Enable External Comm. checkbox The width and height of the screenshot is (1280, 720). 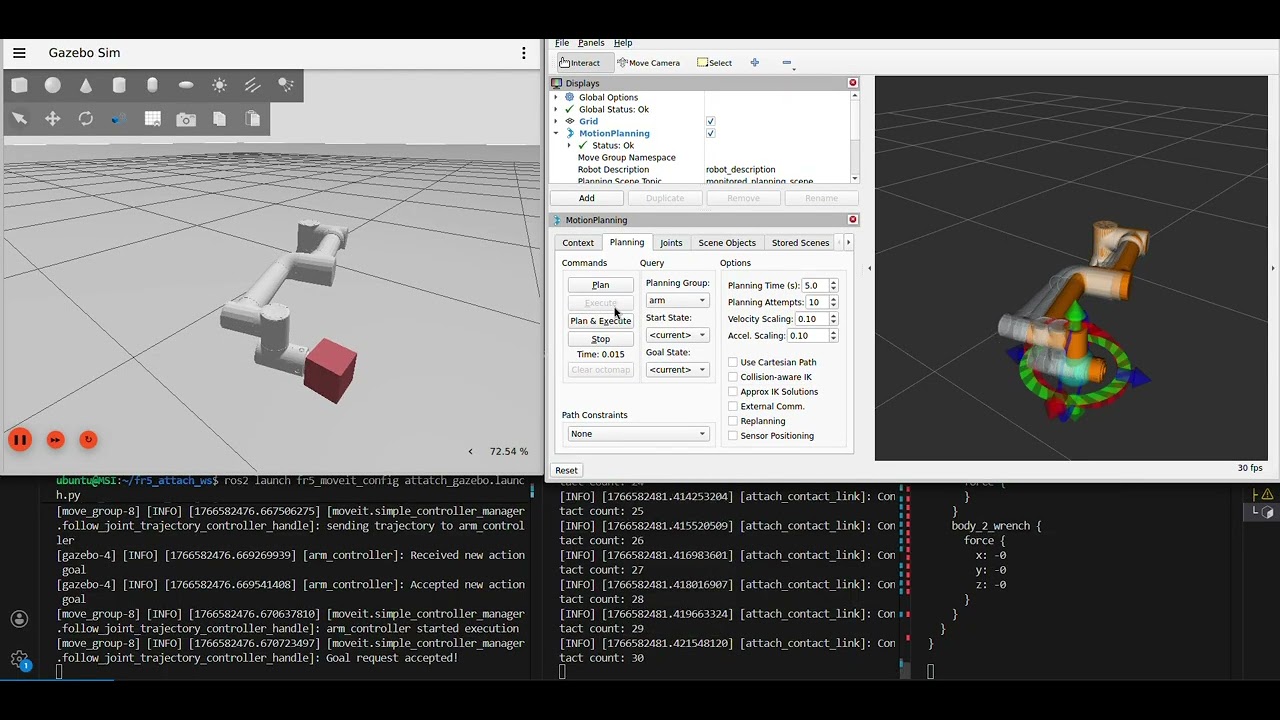(x=733, y=406)
